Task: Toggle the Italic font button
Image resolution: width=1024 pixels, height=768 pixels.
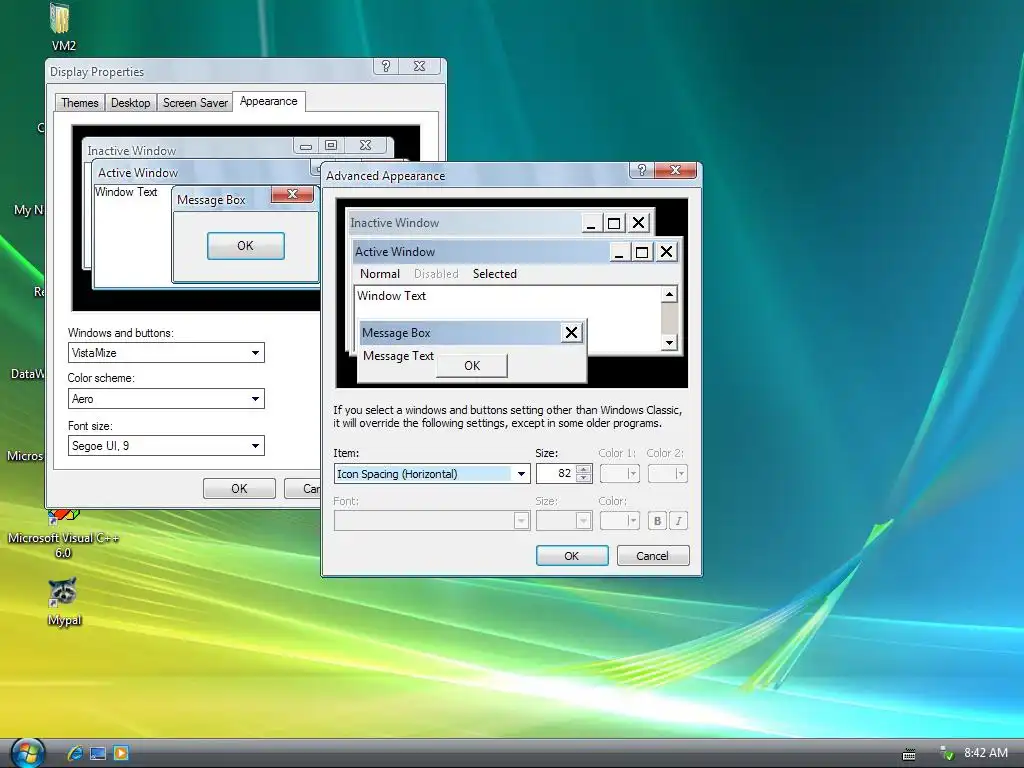Action: (x=679, y=520)
